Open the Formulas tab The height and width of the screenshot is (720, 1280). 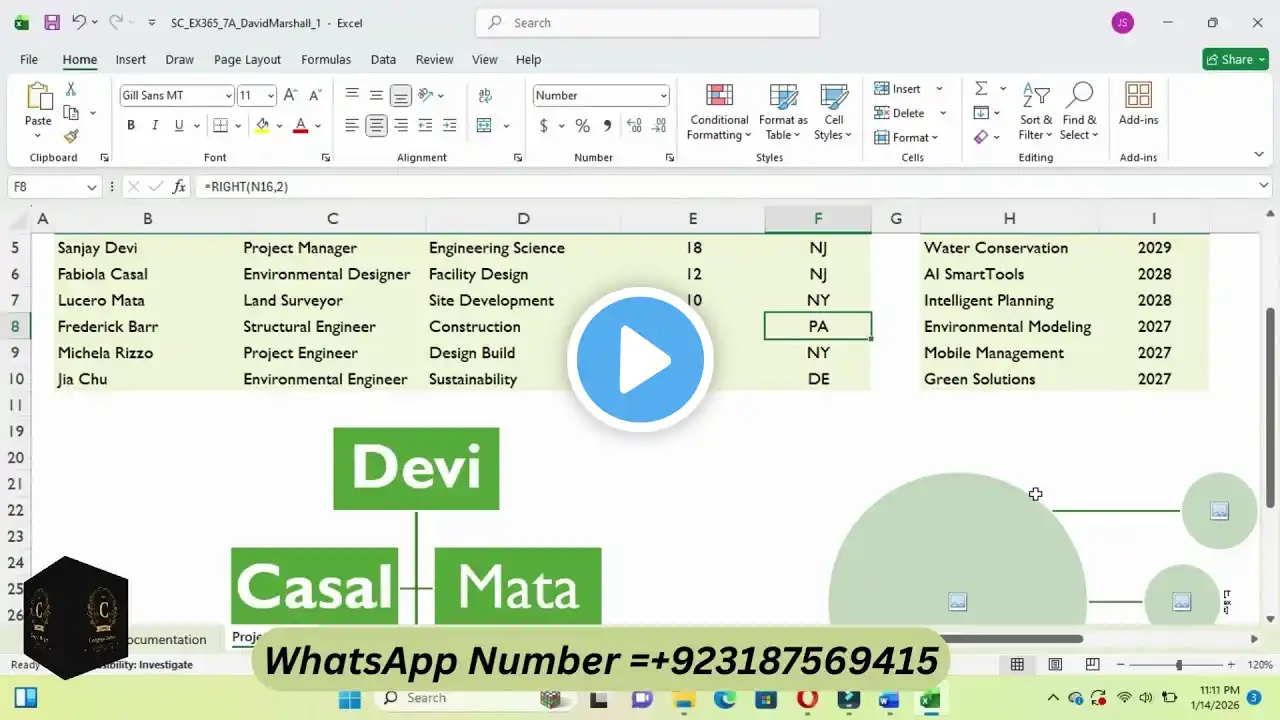(x=326, y=60)
